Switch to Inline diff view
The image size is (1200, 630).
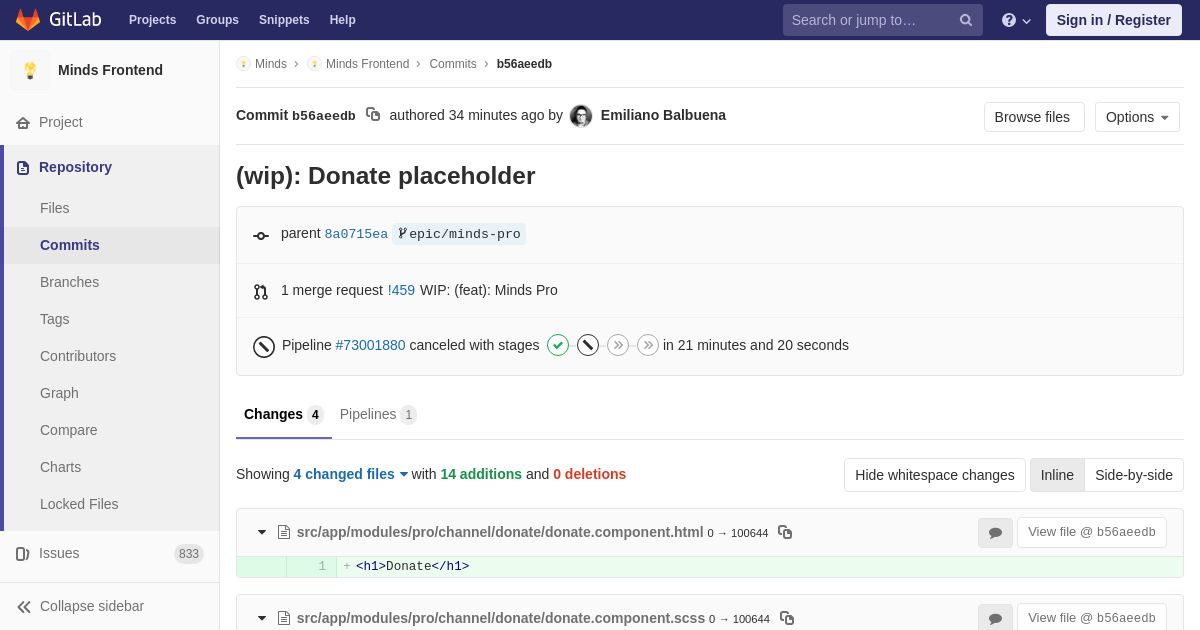(1057, 475)
